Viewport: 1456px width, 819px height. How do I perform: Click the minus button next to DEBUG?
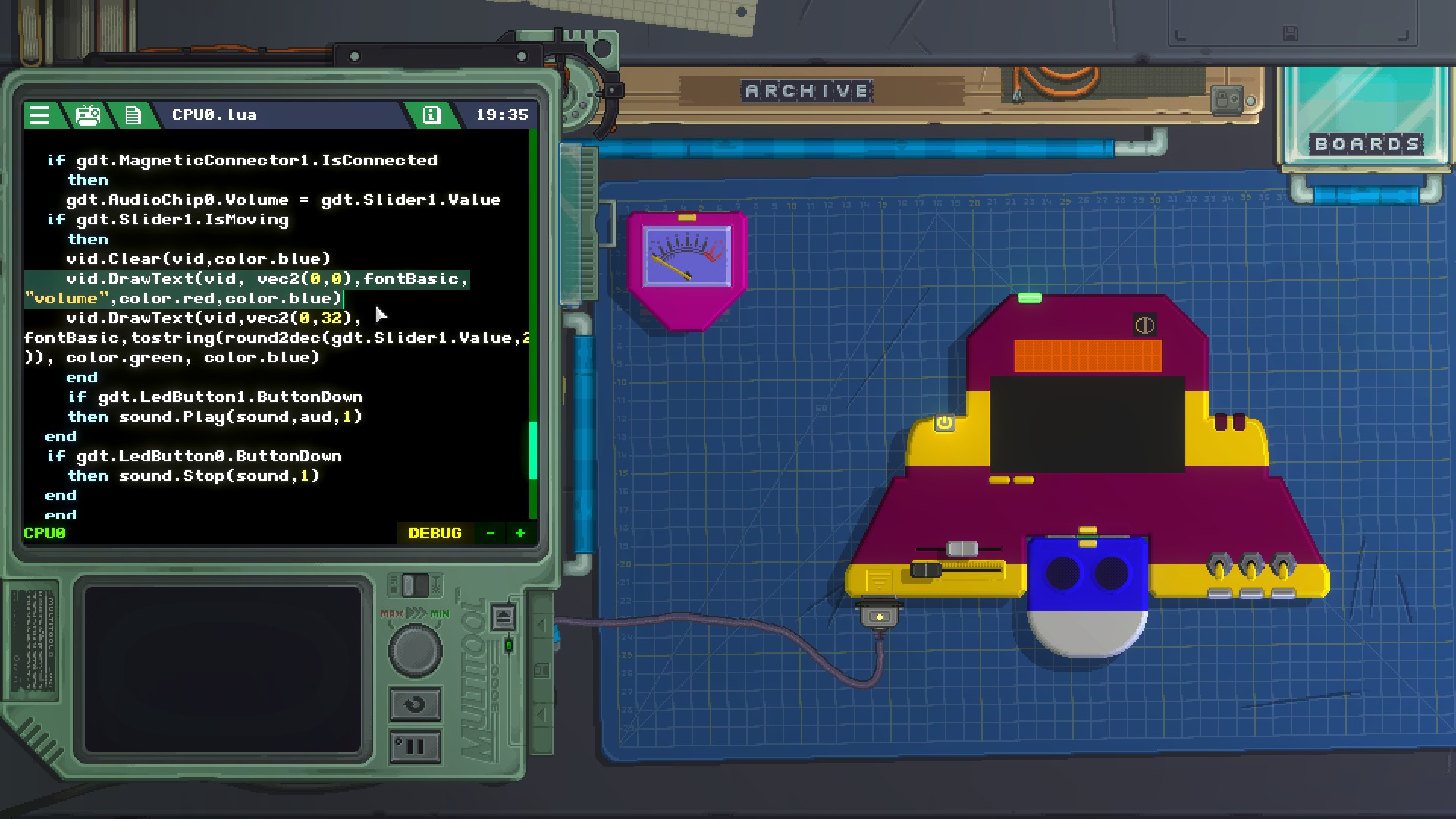click(491, 532)
